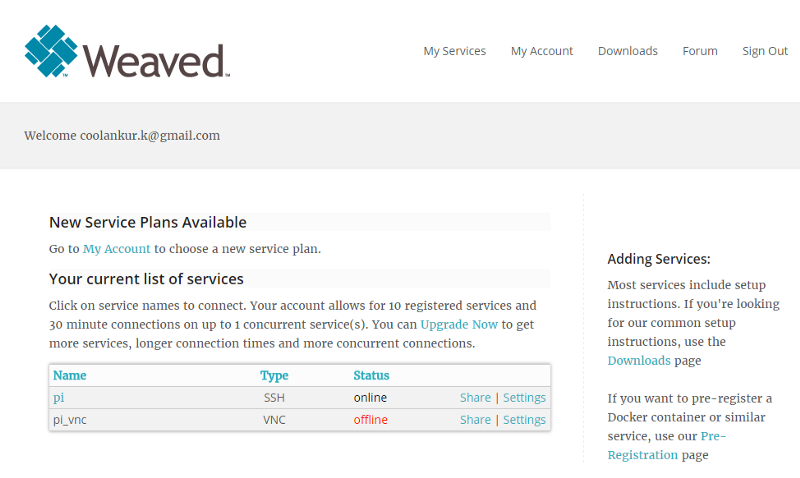Go to Downloads in top navigation
Viewport: 800px width, 478px height.
[628, 51]
